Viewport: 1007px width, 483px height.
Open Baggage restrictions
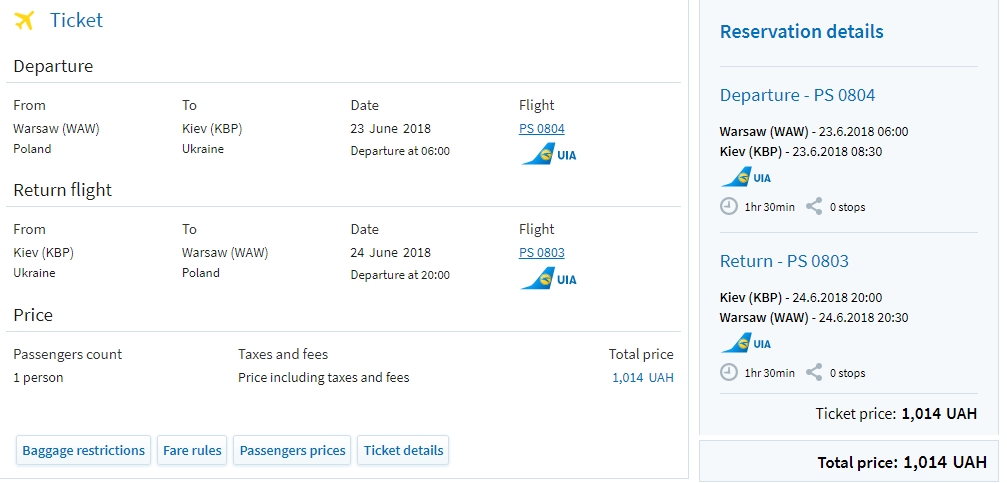click(83, 450)
